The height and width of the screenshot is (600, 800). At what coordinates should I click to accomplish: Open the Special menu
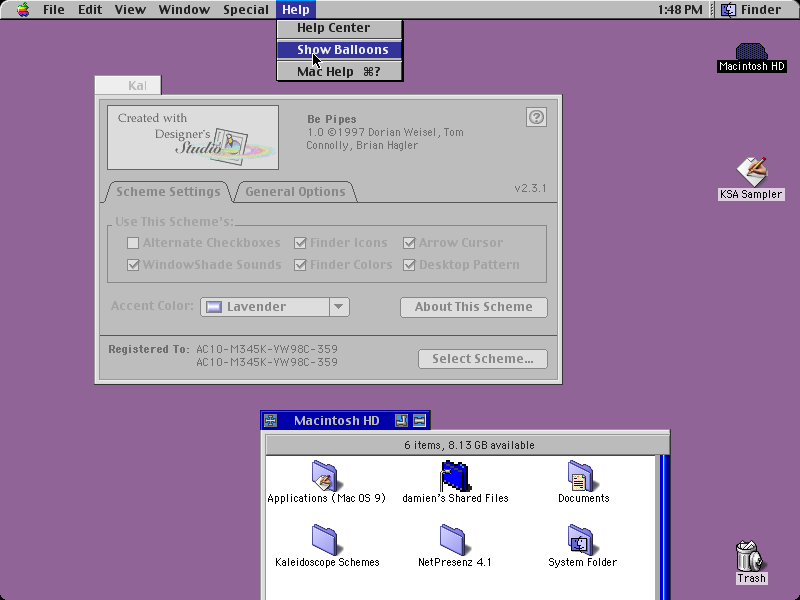pyautogui.click(x=245, y=9)
